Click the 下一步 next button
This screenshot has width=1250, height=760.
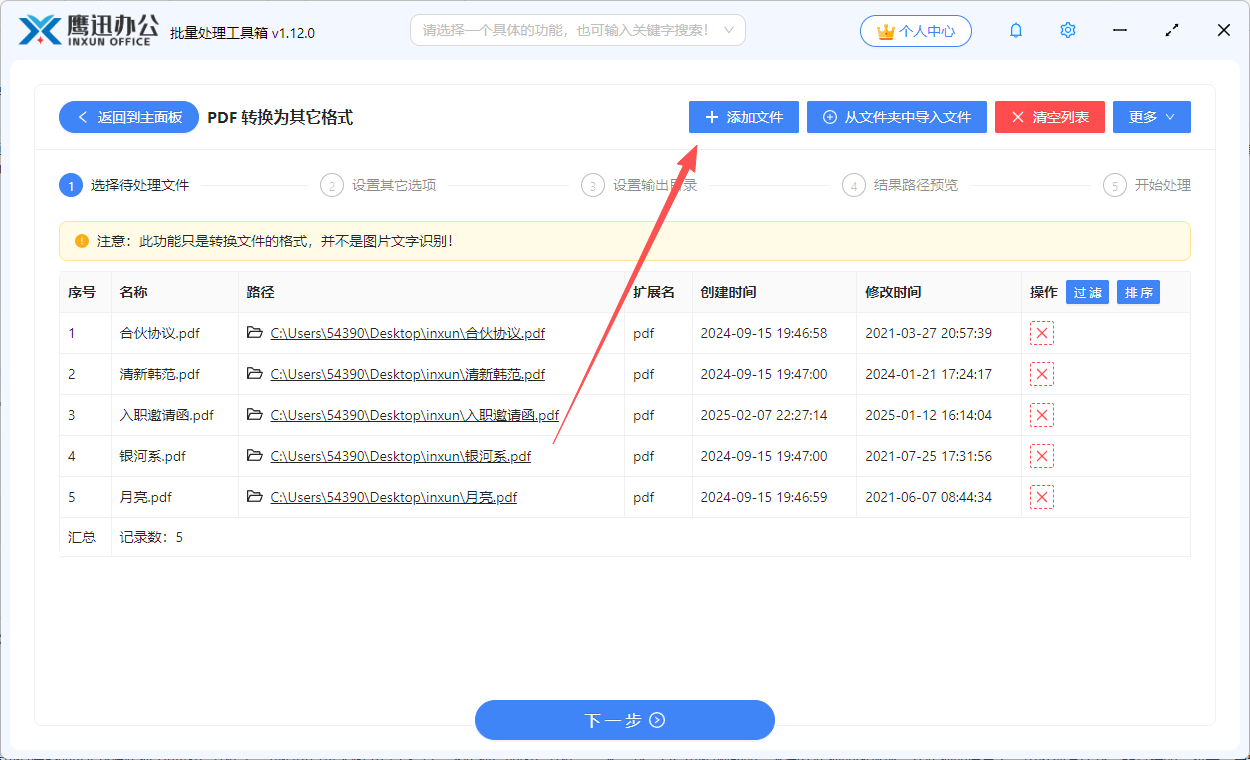(x=625, y=720)
